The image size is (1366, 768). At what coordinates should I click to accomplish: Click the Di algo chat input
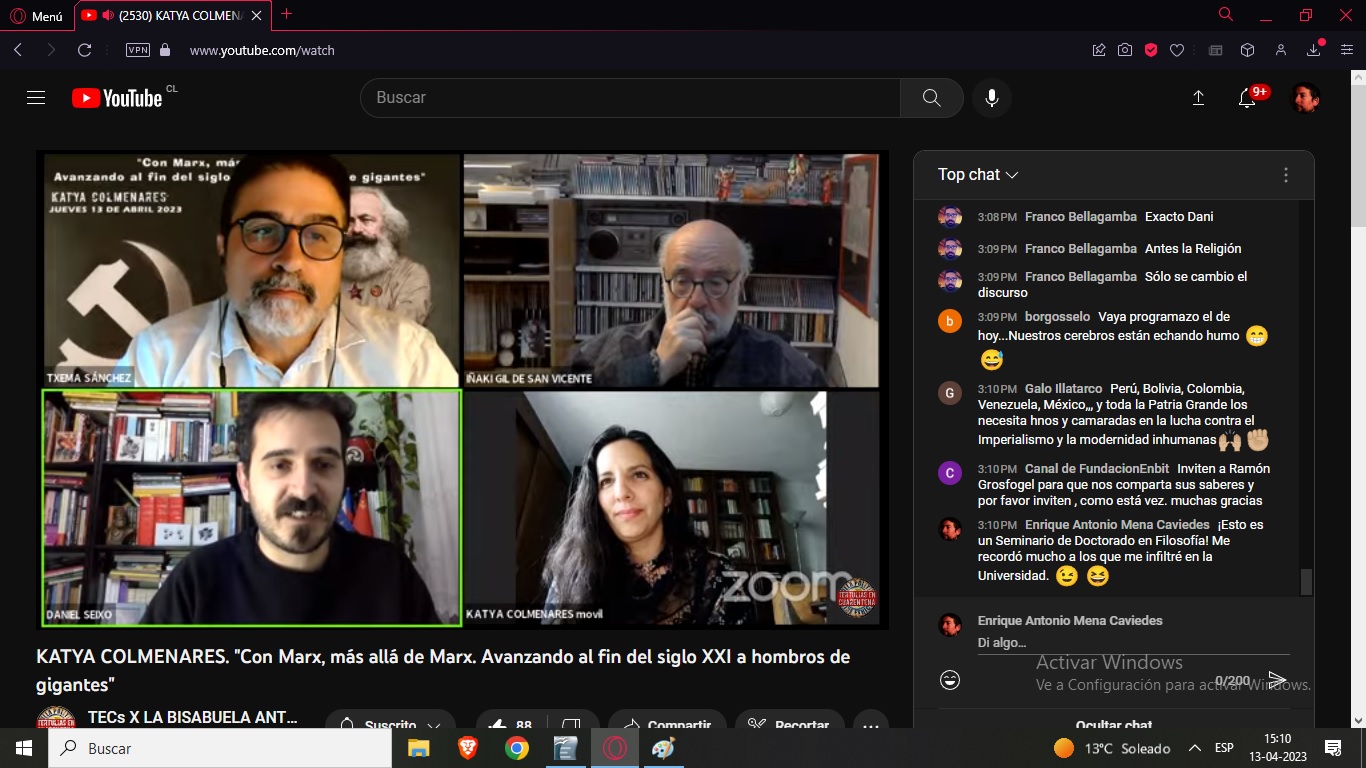1133,643
